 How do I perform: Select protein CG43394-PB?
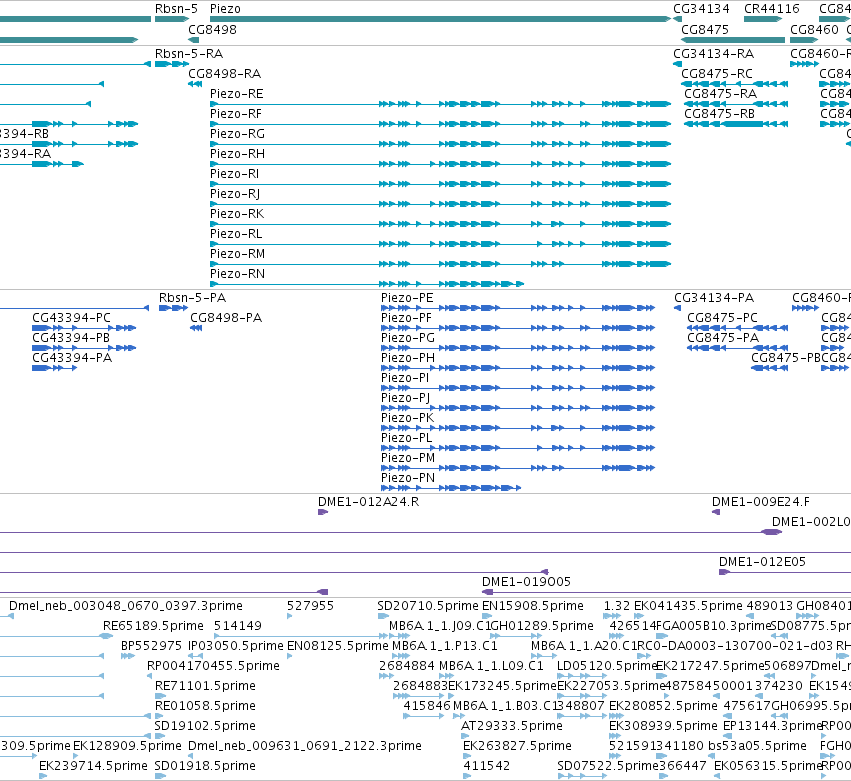(x=71, y=338)
